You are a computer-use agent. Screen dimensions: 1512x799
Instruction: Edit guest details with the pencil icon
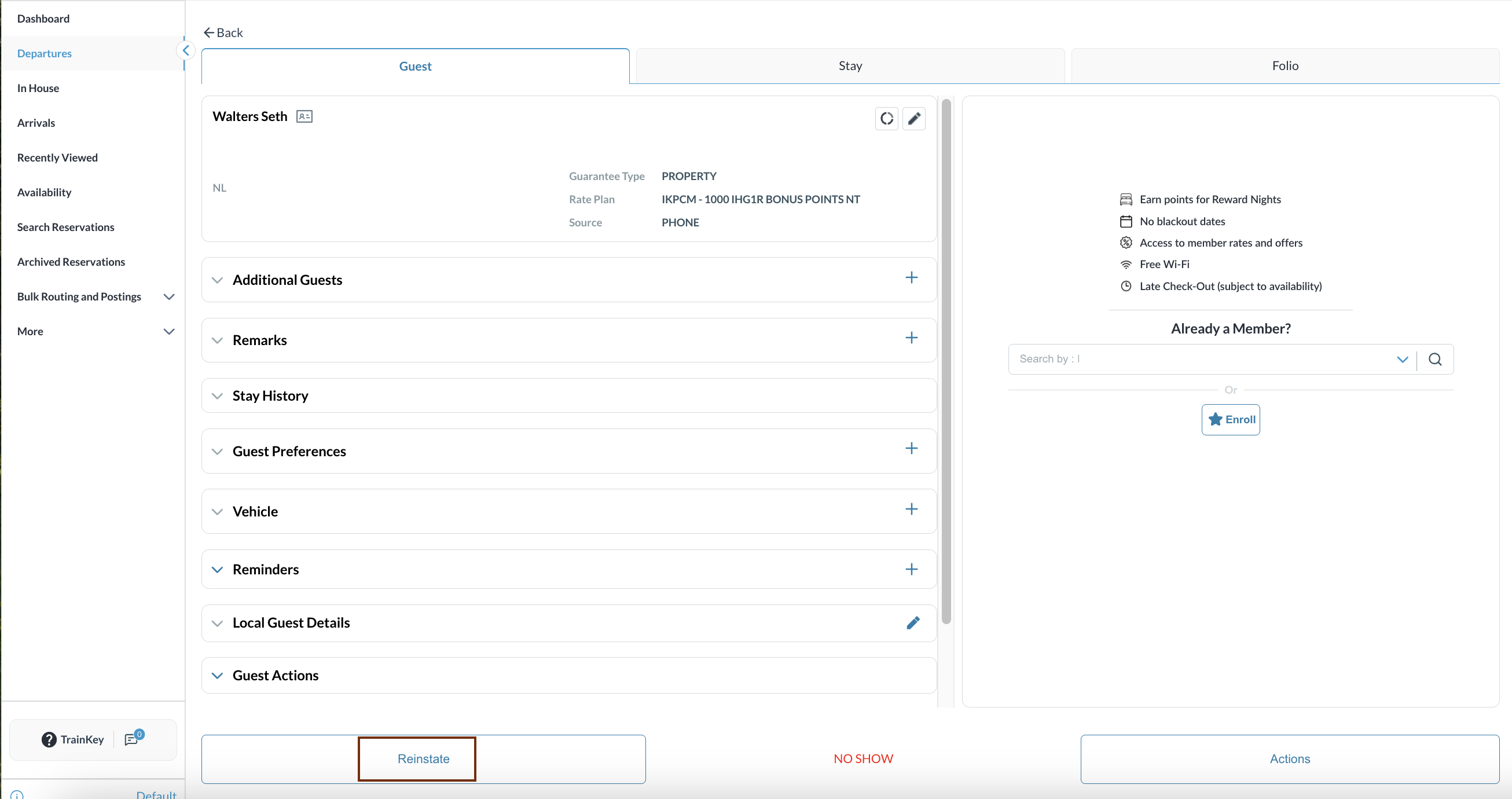(913, 119)
